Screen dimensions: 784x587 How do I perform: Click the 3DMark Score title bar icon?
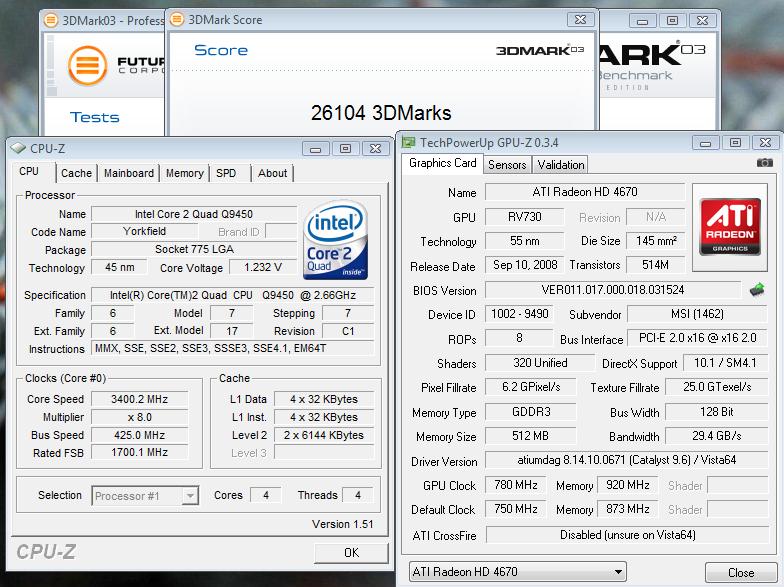(176, 20)
